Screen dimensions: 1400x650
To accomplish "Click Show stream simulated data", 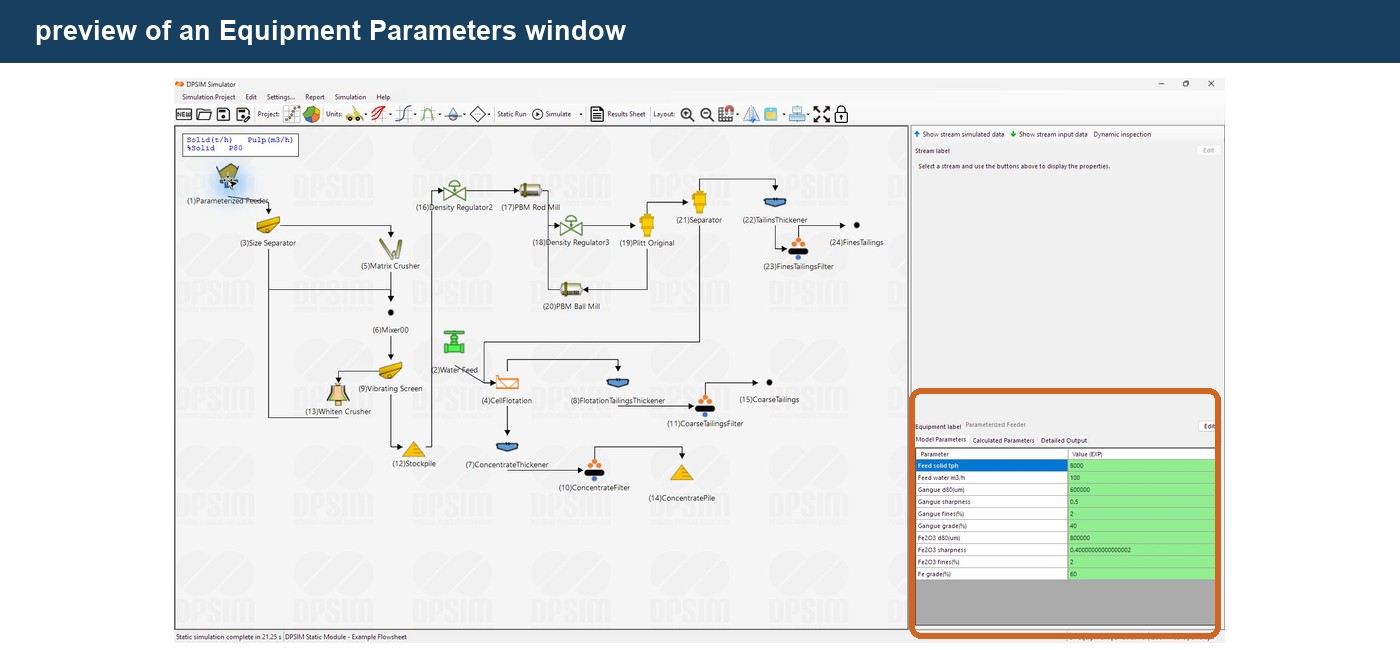I will (x=959, y=134).
